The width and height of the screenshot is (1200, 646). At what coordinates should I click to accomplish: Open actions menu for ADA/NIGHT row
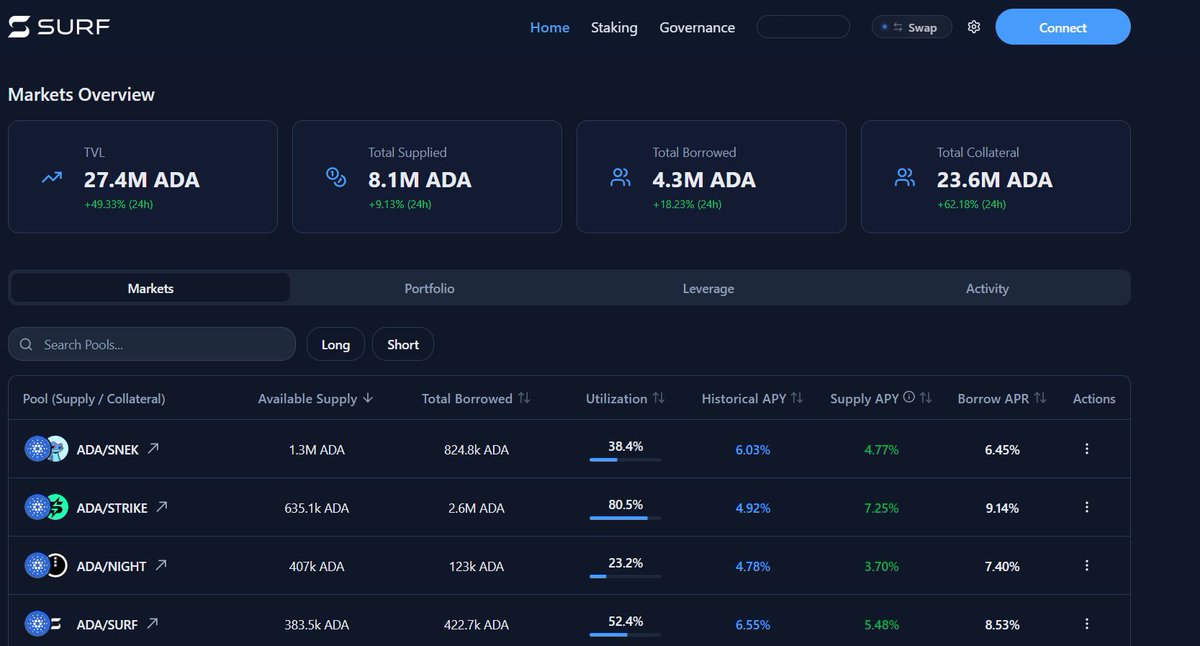pos(1087,565)
